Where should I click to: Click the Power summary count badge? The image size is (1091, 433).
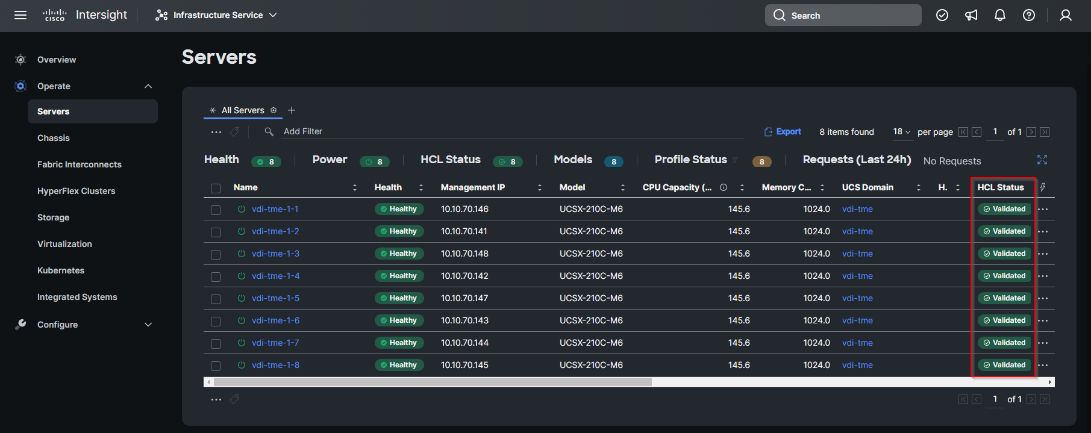(x=375, y=161)
